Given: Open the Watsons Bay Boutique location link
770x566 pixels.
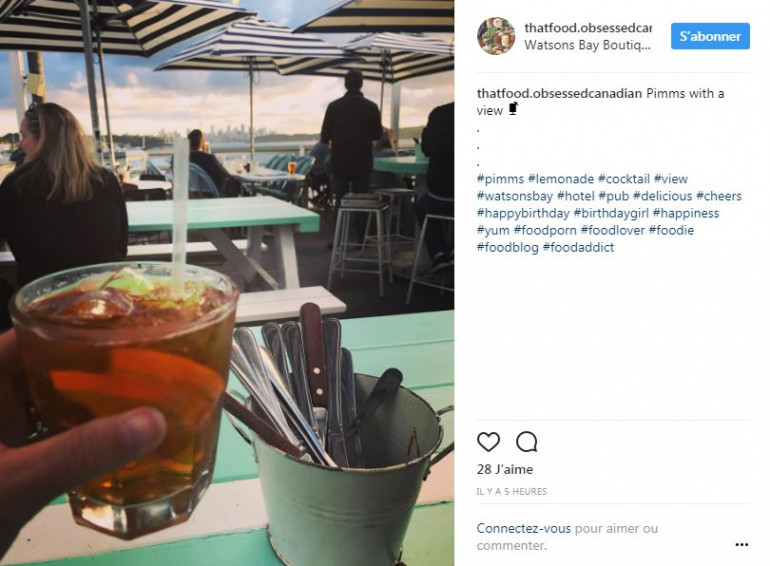Looking at the screenshot, I should coord(587,45).
